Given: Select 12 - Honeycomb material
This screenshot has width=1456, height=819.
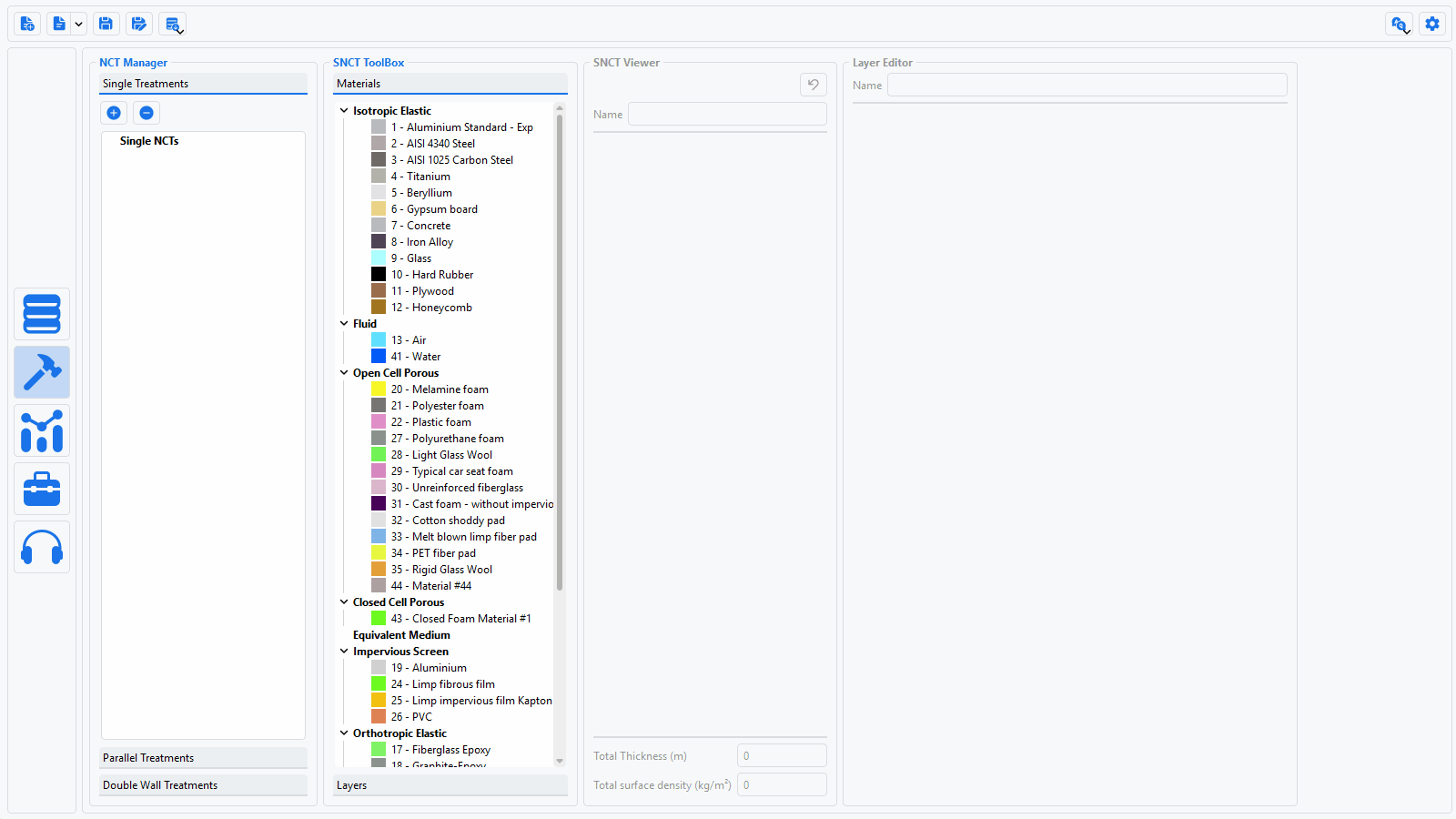Looking at the screenshot, I should pyautogui.click(x=431, y=308).
